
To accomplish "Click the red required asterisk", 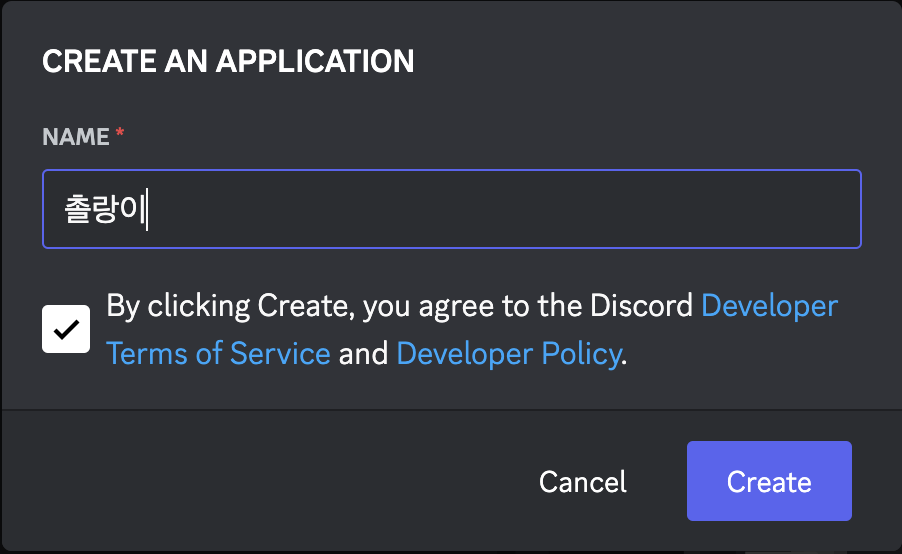I will tap(120, 135).
